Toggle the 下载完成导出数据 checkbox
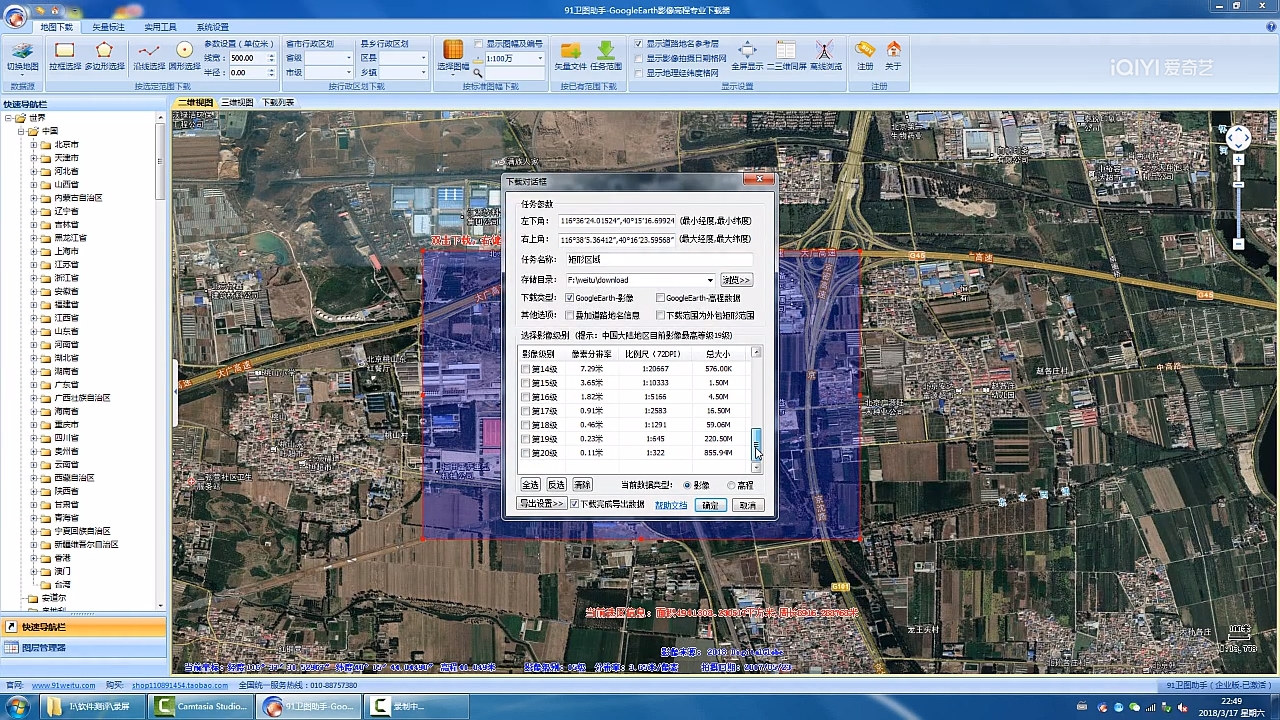Screen dimensions: 1280x720 (x=575, y=504)
